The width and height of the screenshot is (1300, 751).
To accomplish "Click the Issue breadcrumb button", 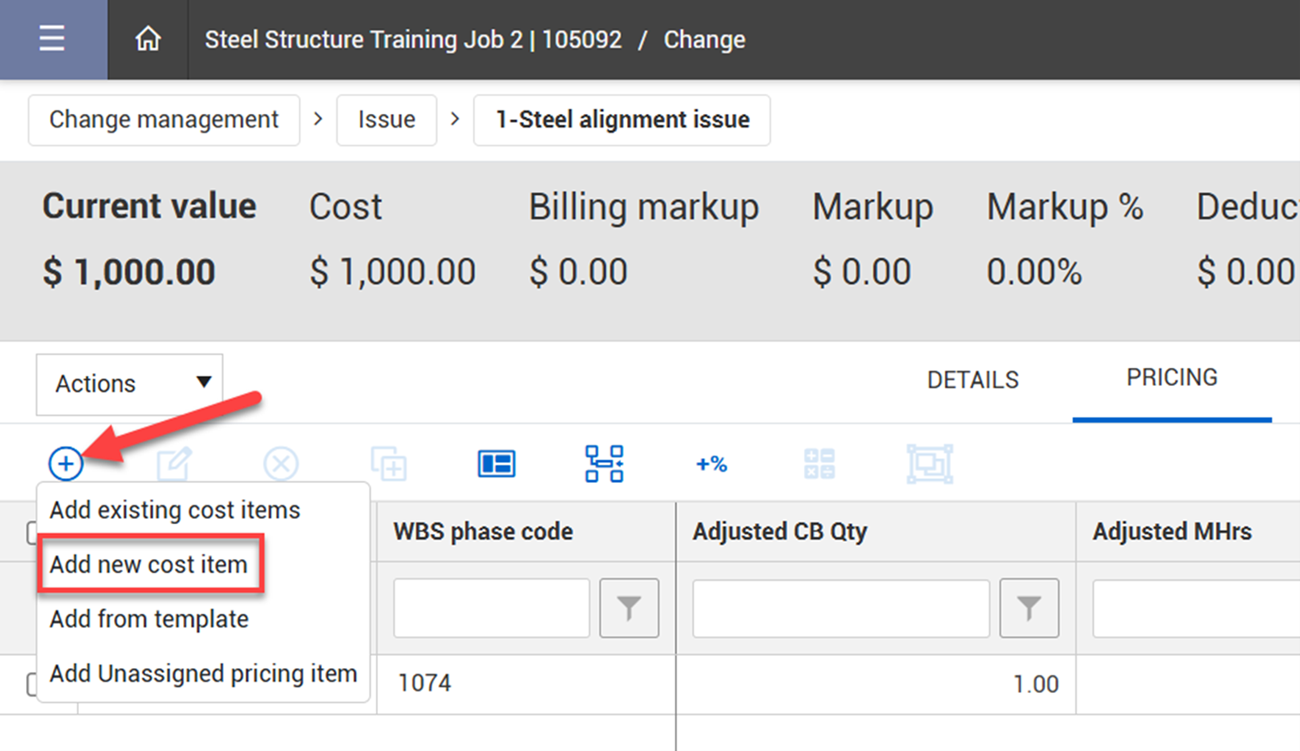I will (386, 120).
